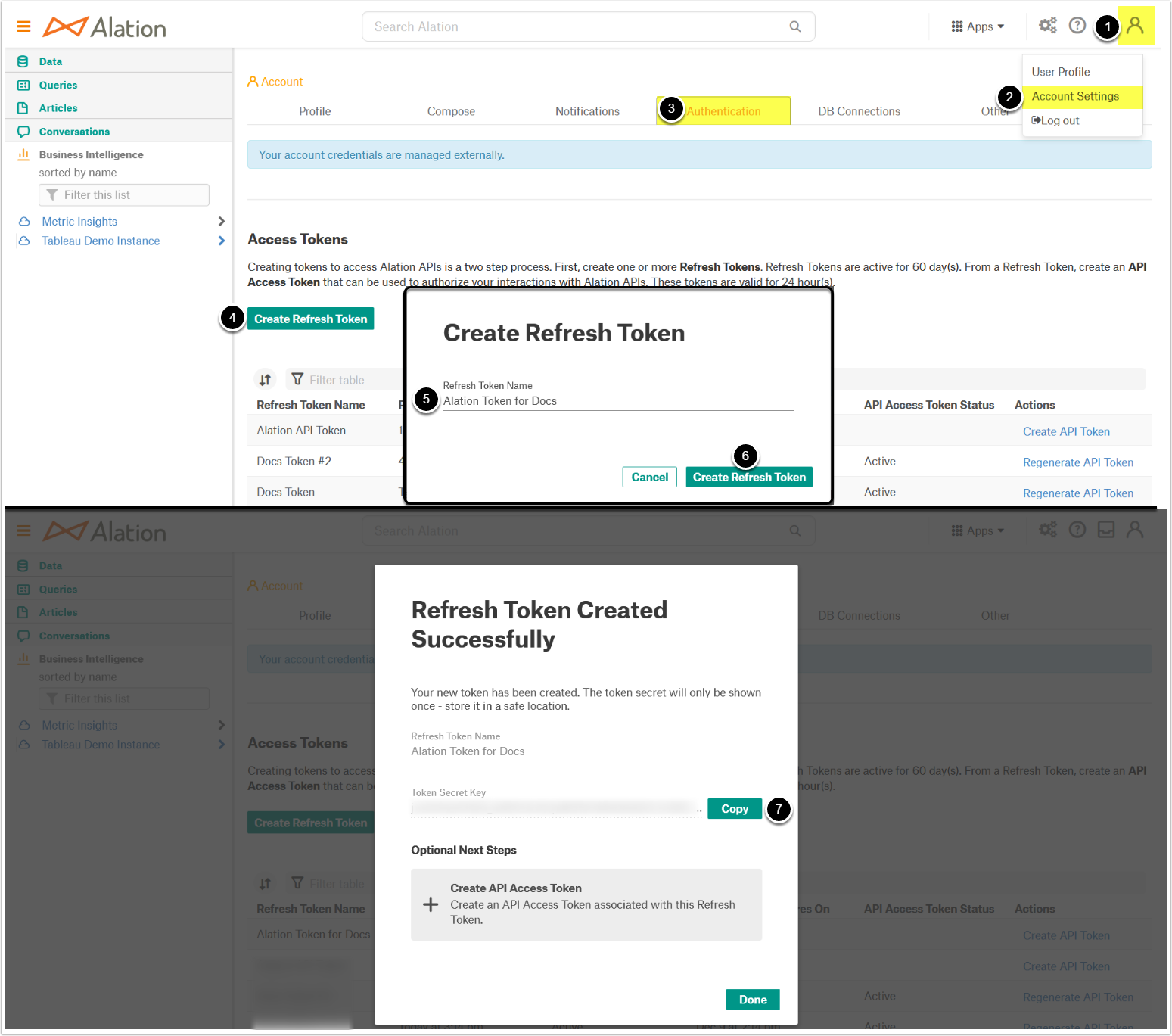The image size is (1172, 1036).
Task: Switch to the Compose tab
Action: (x=451, y=111)
